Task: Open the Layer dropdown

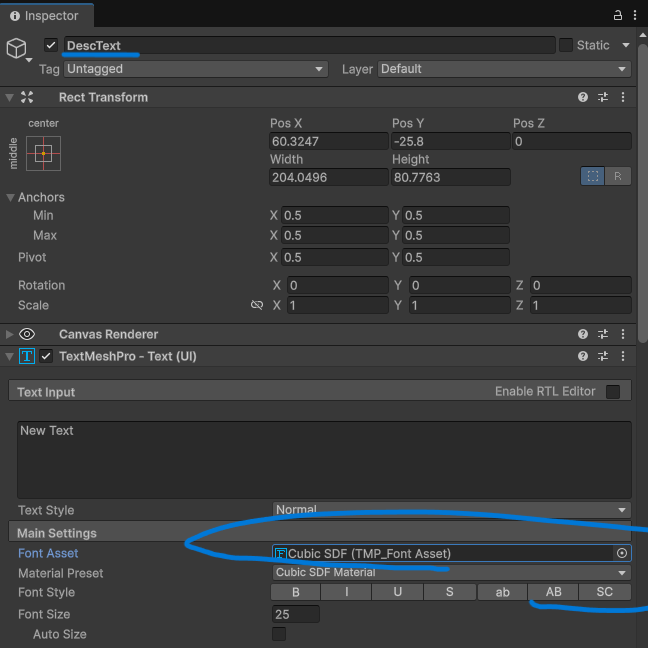Action: click(x=504, y=69)
